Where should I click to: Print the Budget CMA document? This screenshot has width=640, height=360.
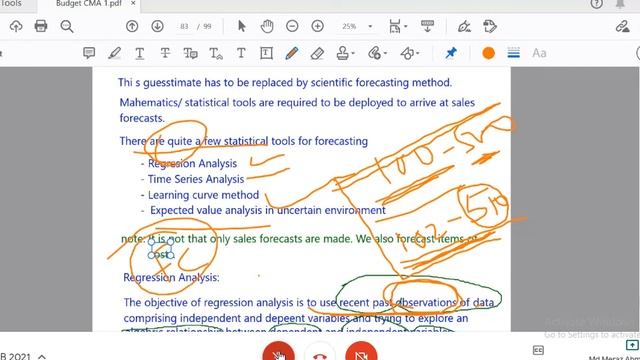tap(41, 27)
